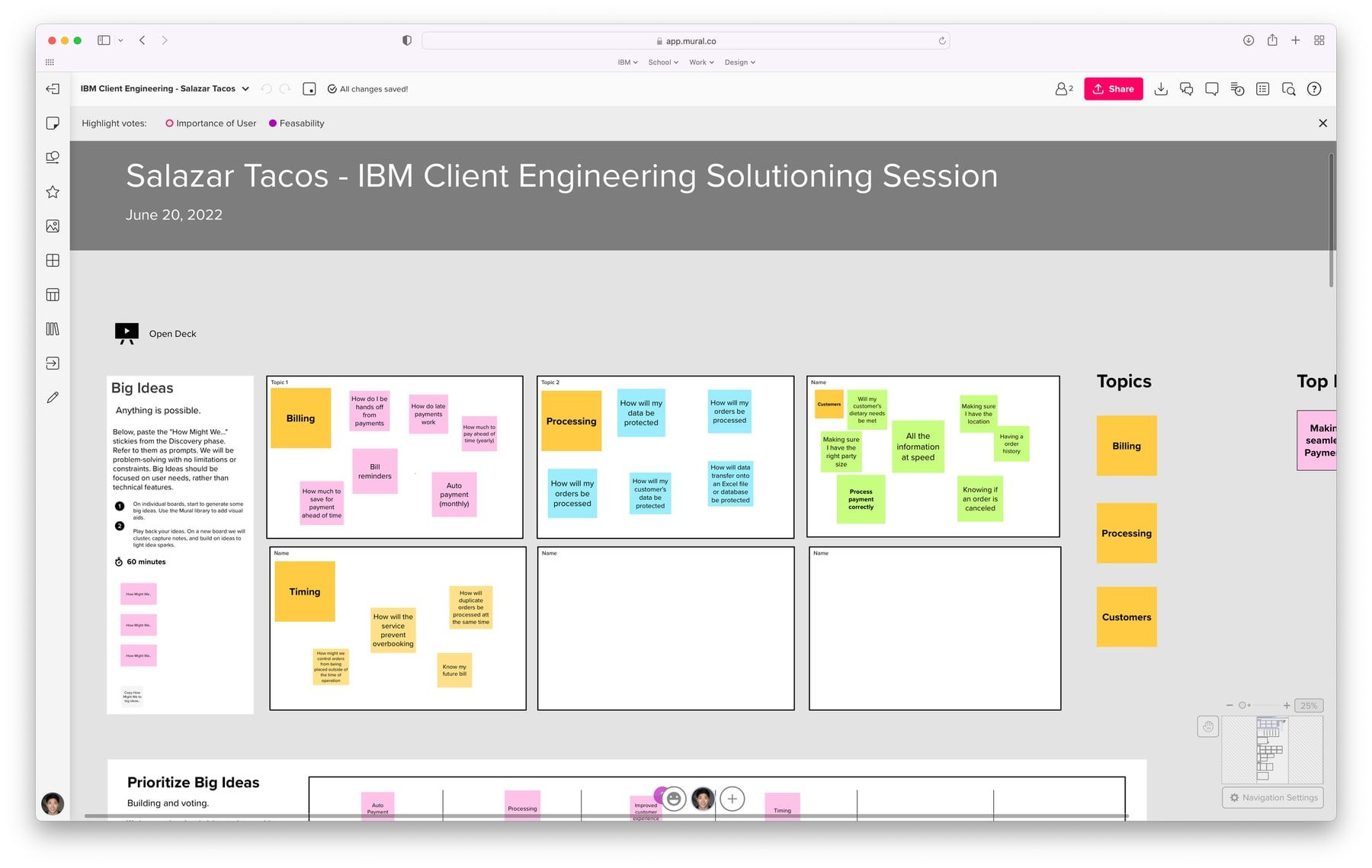Screen dimensions: 1372x868
Task: Click the find in mural search icon
Action: [x=1289, y=89]
